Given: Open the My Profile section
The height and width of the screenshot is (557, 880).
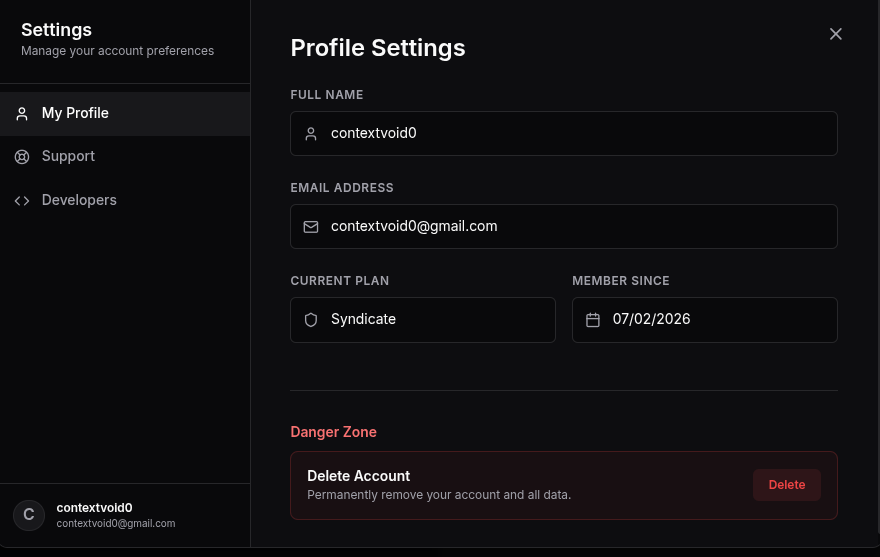Looking at the screenshot, I should coord(125,113).
